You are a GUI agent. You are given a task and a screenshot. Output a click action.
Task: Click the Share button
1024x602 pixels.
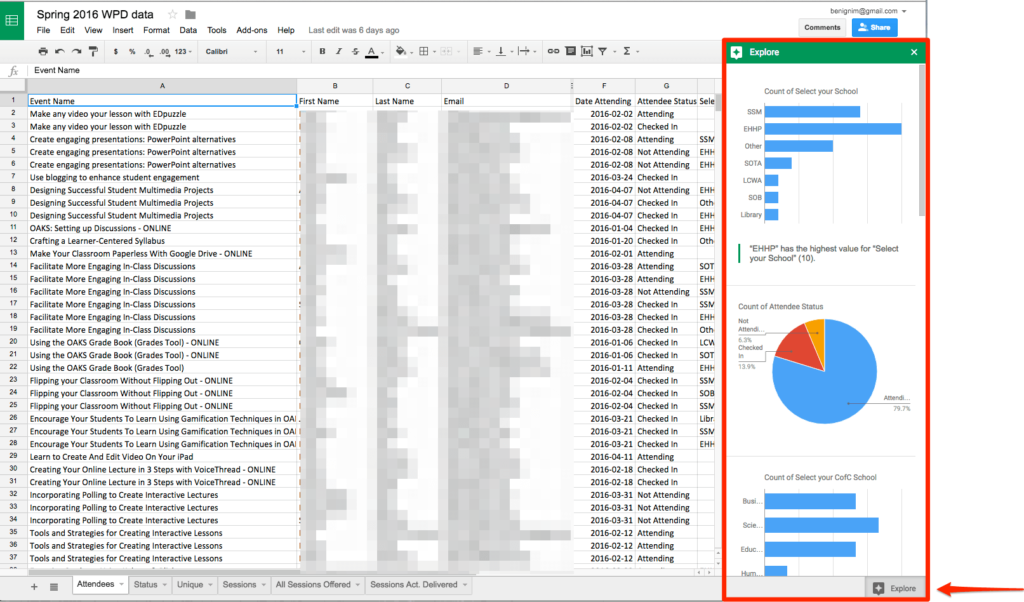(x=874, y=26)
